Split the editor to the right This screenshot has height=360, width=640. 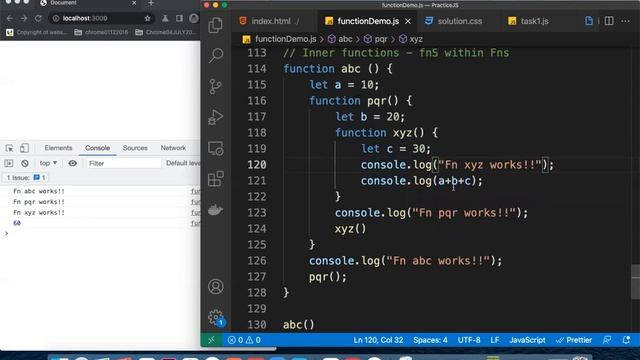[609, 21]
